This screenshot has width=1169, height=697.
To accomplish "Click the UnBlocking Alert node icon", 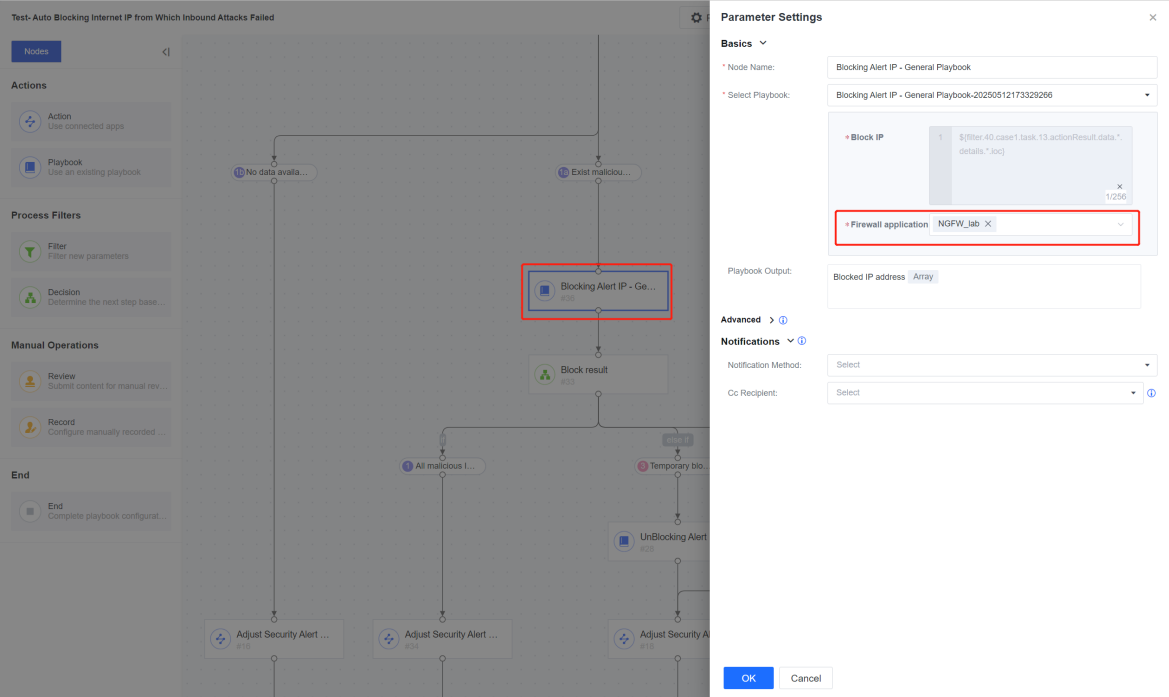I will click(x=624, y=541).
